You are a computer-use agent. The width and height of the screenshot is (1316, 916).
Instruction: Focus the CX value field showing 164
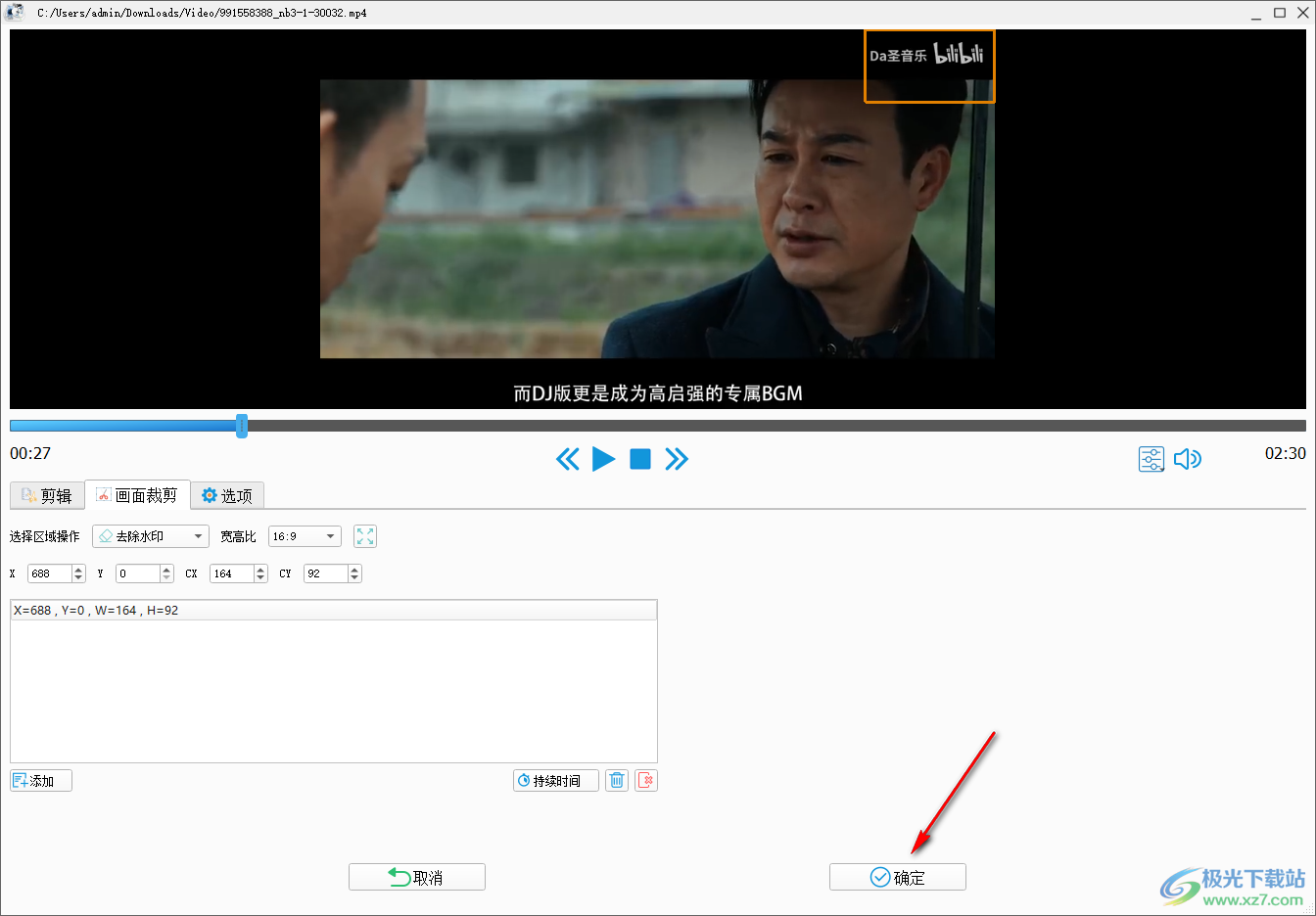pos(231,573)
